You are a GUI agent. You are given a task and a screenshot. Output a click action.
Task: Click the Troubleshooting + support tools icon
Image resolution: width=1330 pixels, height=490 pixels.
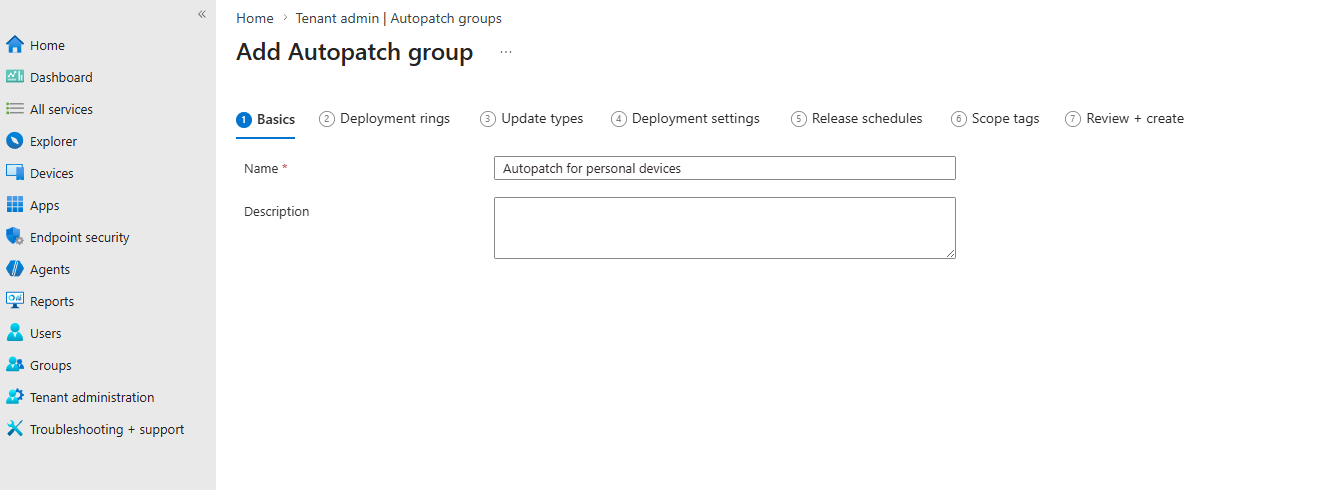[15, 429]
